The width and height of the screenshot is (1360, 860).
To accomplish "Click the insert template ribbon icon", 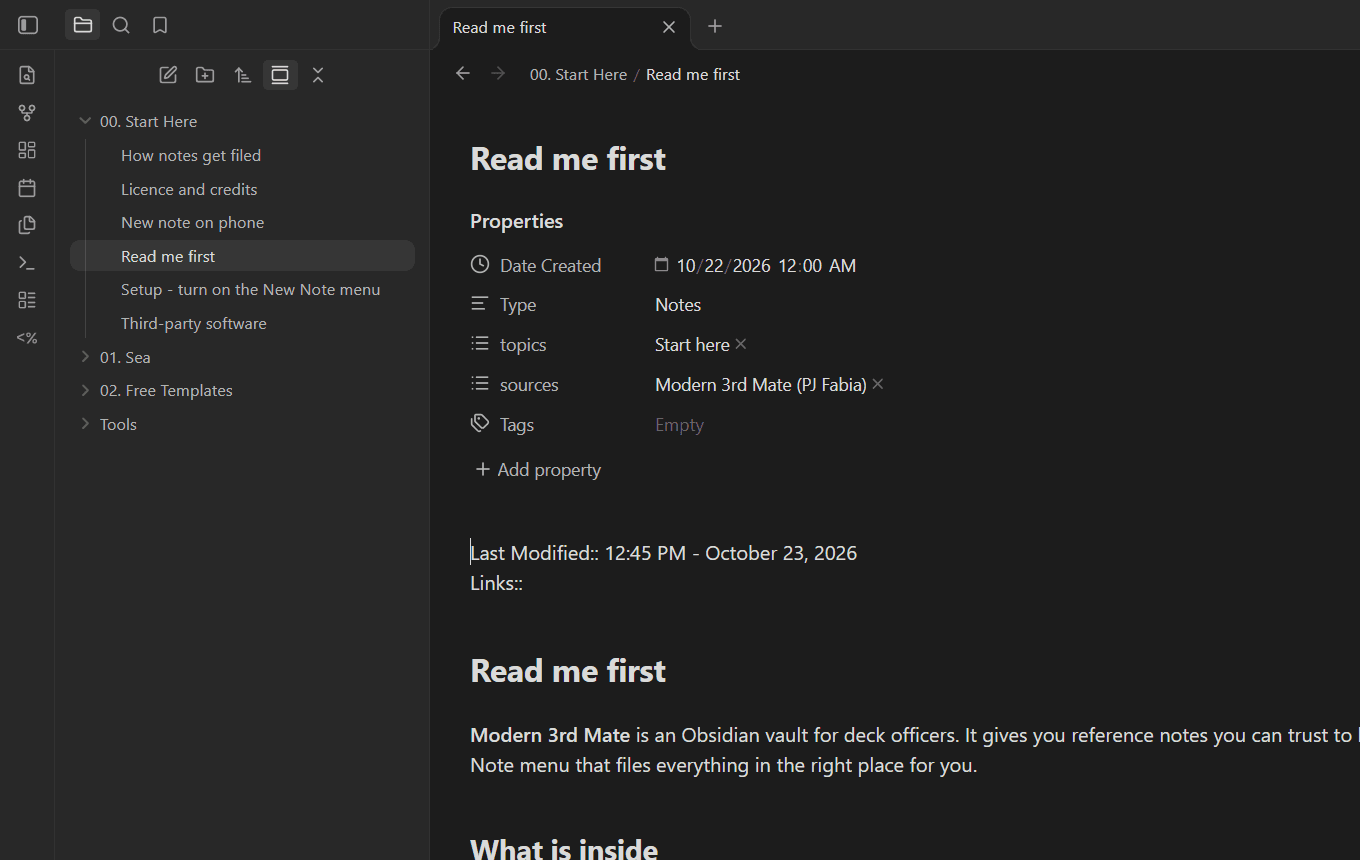I will (27, 225).
